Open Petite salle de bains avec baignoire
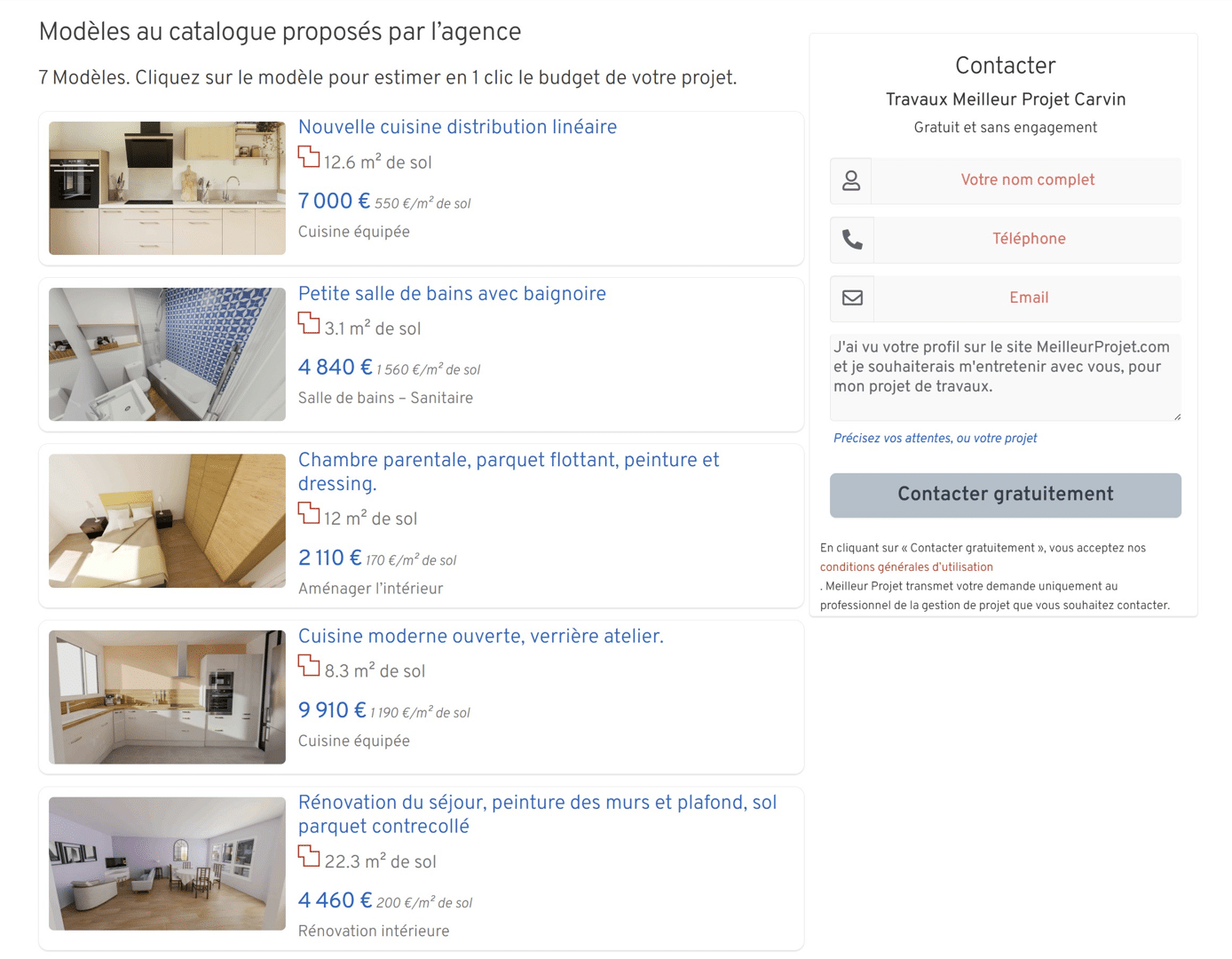 [x=452, y=294]
